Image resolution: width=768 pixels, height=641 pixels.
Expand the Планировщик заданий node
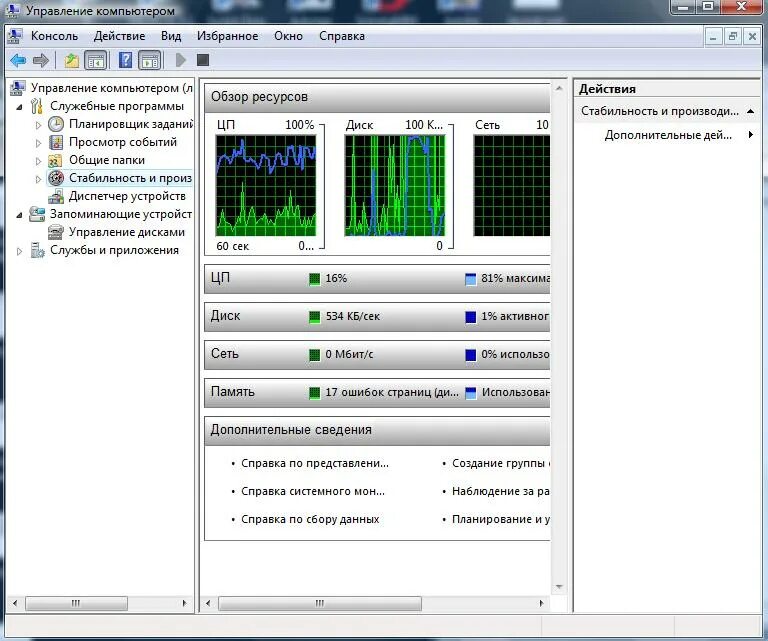click(38, 125)
